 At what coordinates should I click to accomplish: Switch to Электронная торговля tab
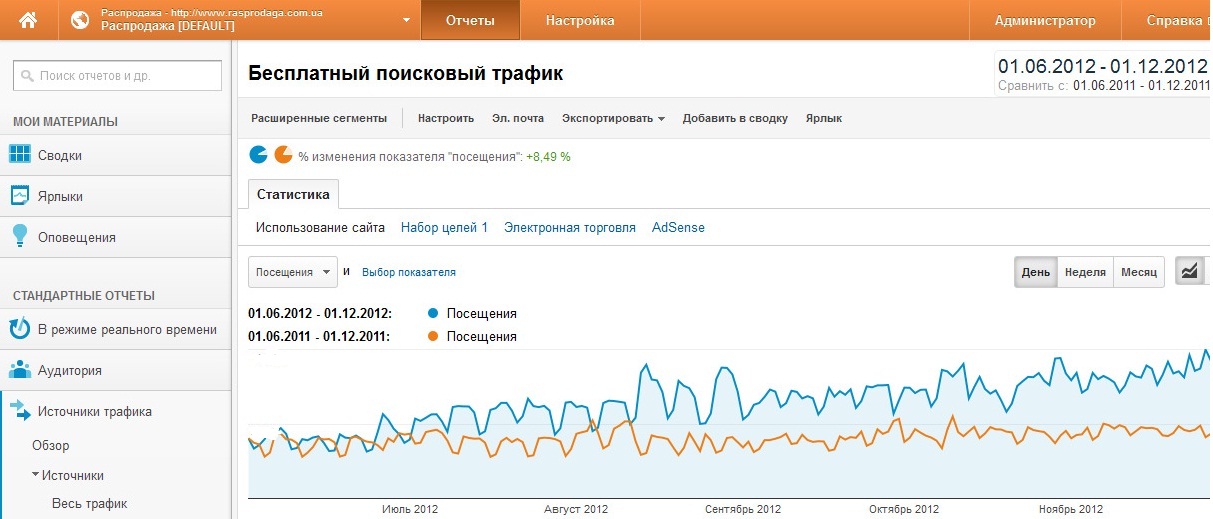tap(569, 227)
